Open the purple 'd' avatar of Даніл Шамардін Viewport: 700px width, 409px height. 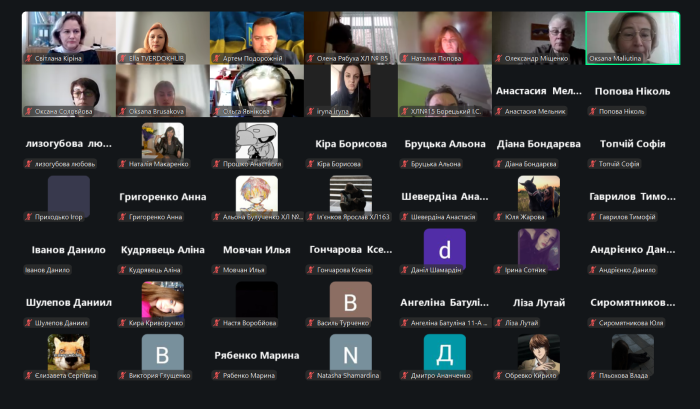pyautogui.click(x=444, y=248)
